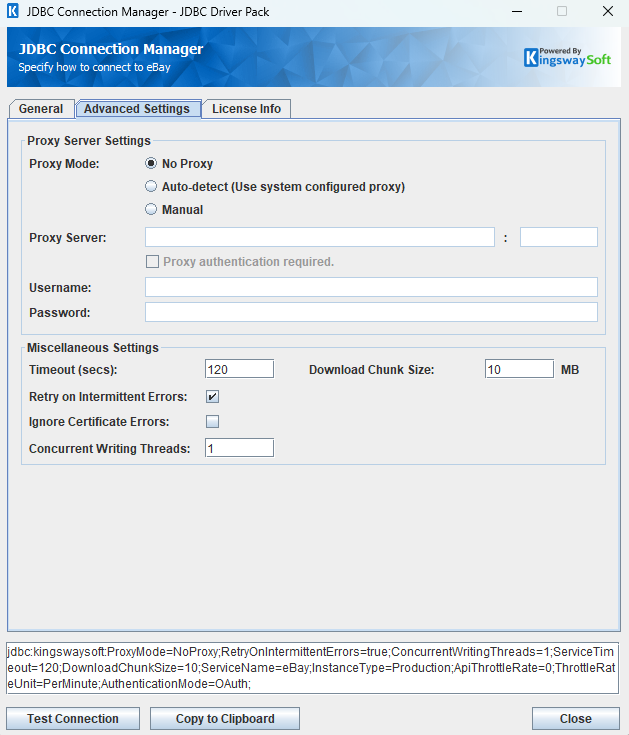Click the Proxy Server host field
The height and width of the screenshot is (735, 629).
[x=320, y=237]
